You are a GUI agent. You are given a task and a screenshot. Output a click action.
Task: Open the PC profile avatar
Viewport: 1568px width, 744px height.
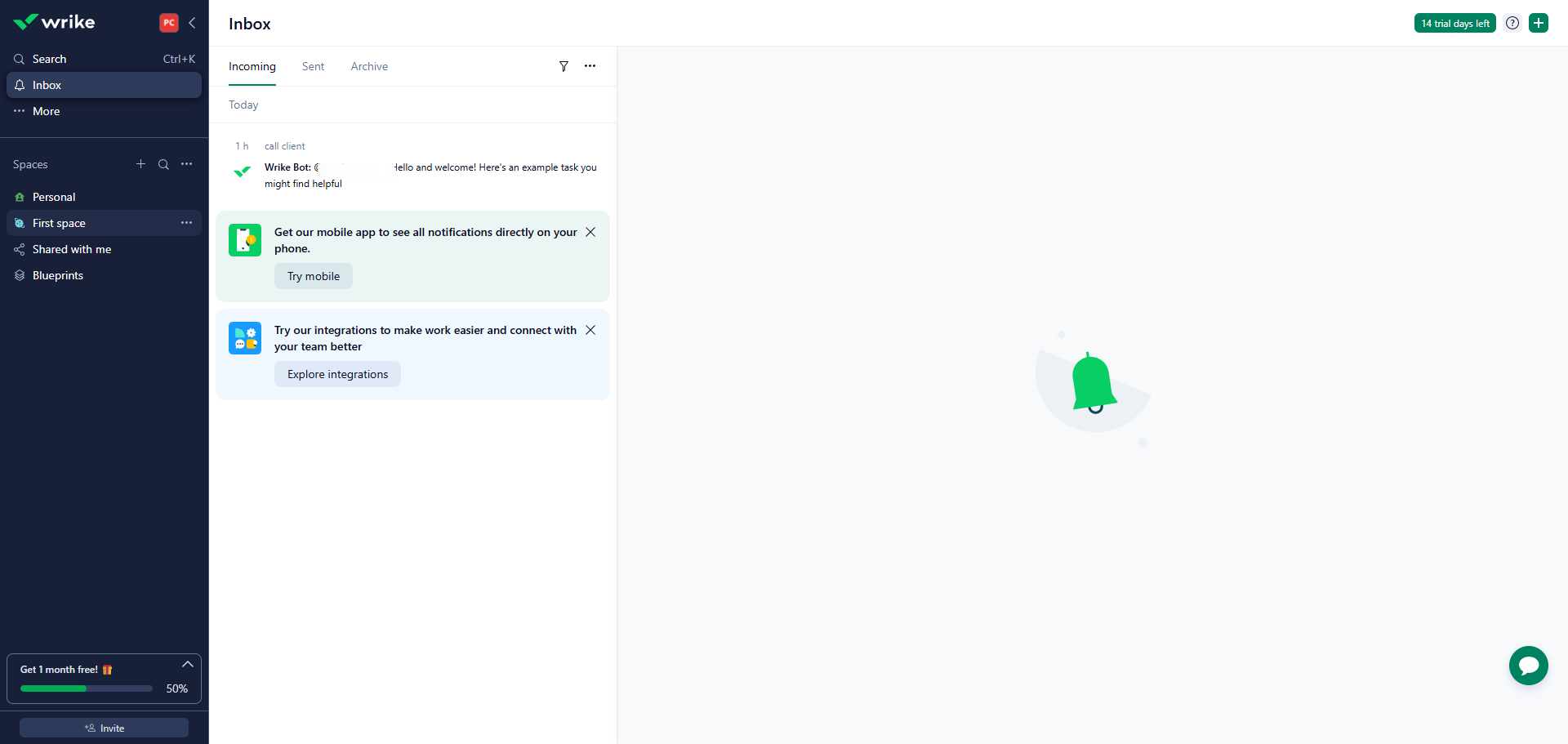pos(169,23)
